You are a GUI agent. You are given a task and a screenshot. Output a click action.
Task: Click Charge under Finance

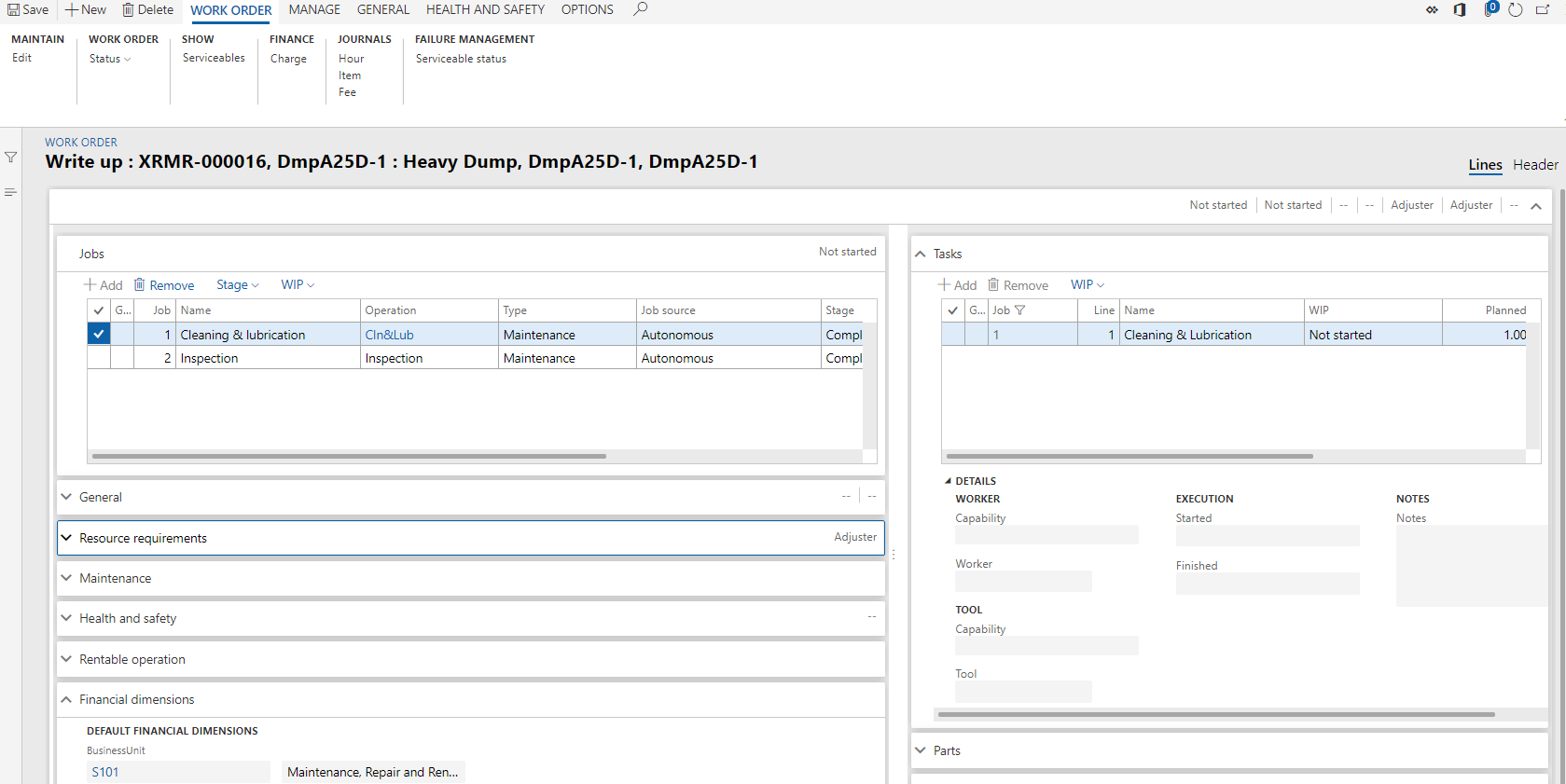(288, 59)
